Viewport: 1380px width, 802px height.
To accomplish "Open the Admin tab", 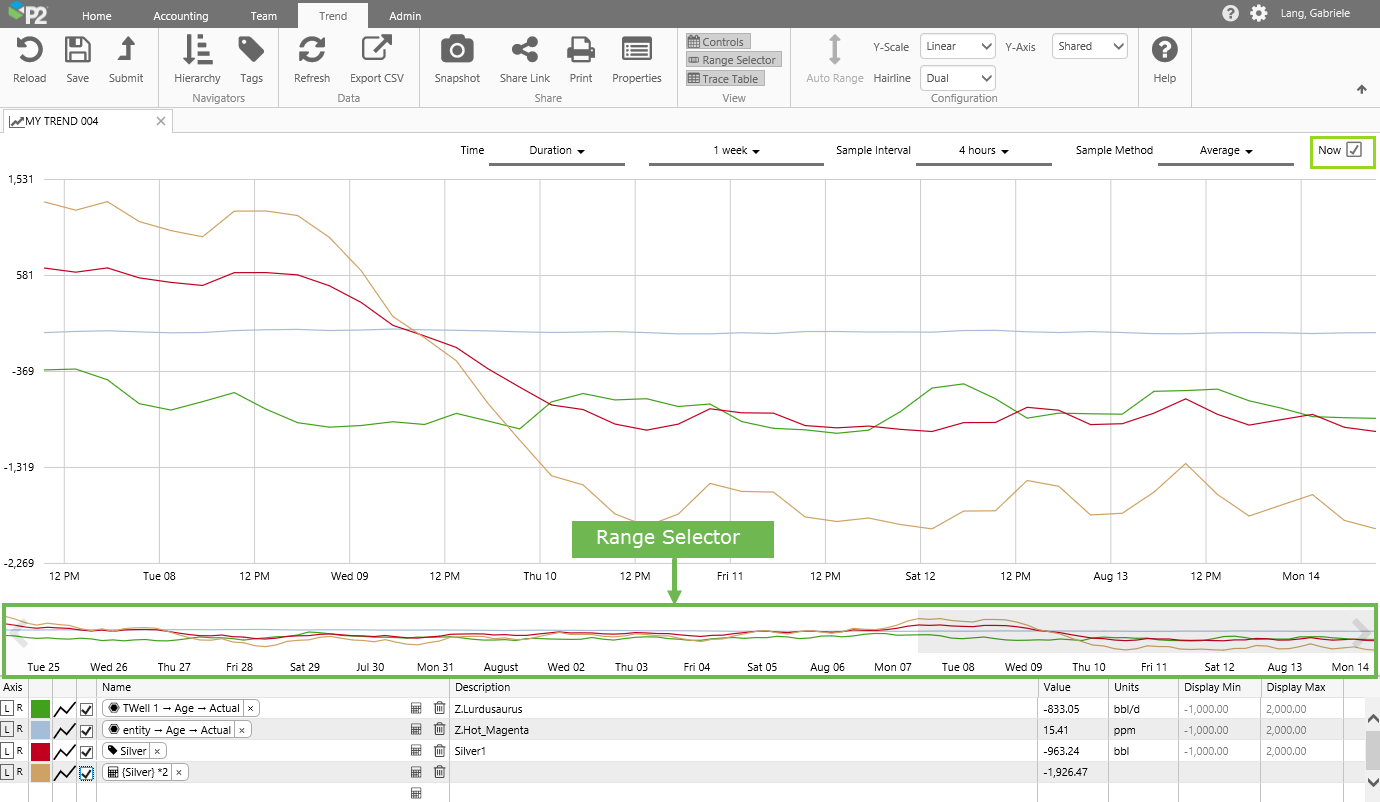I will pos(405,16).
